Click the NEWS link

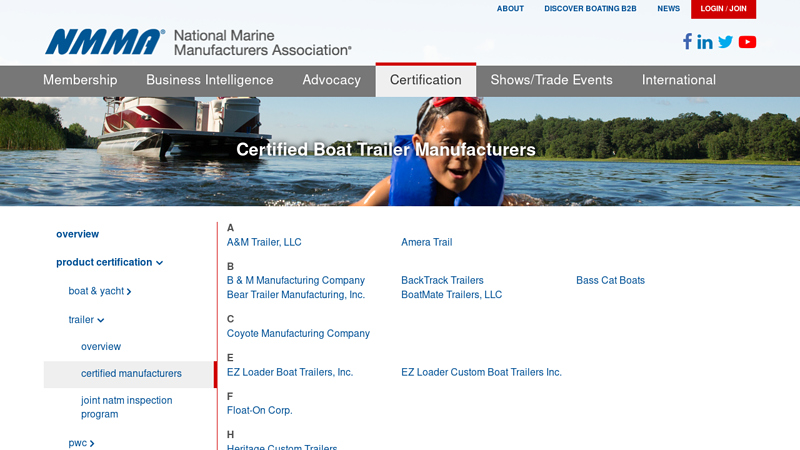tap(668, 9)
